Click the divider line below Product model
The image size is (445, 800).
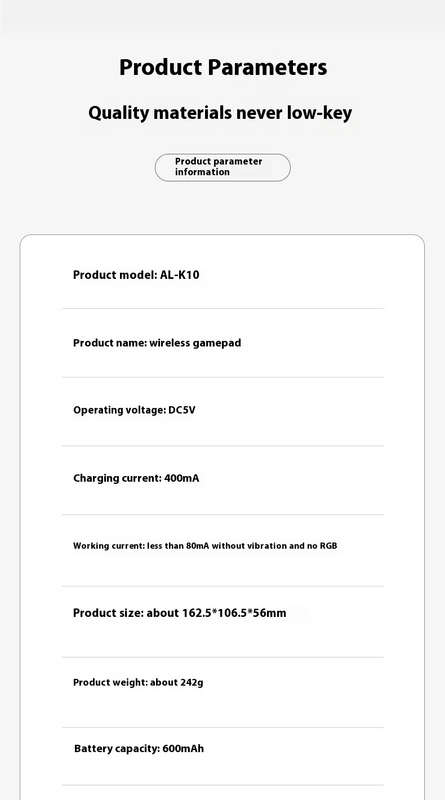pyautogui.click(x=222, y=309)
